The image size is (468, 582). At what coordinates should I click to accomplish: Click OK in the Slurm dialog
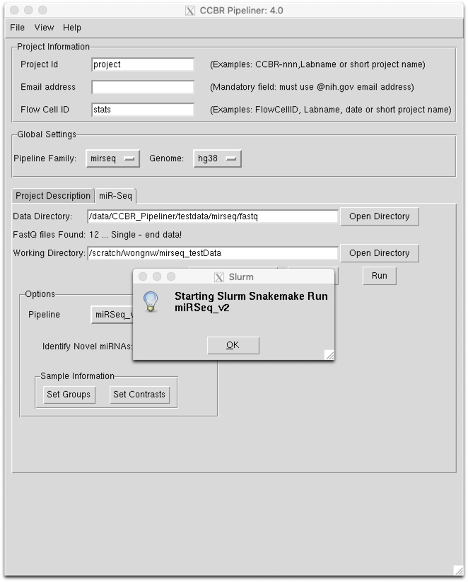[x=233, y=345]
